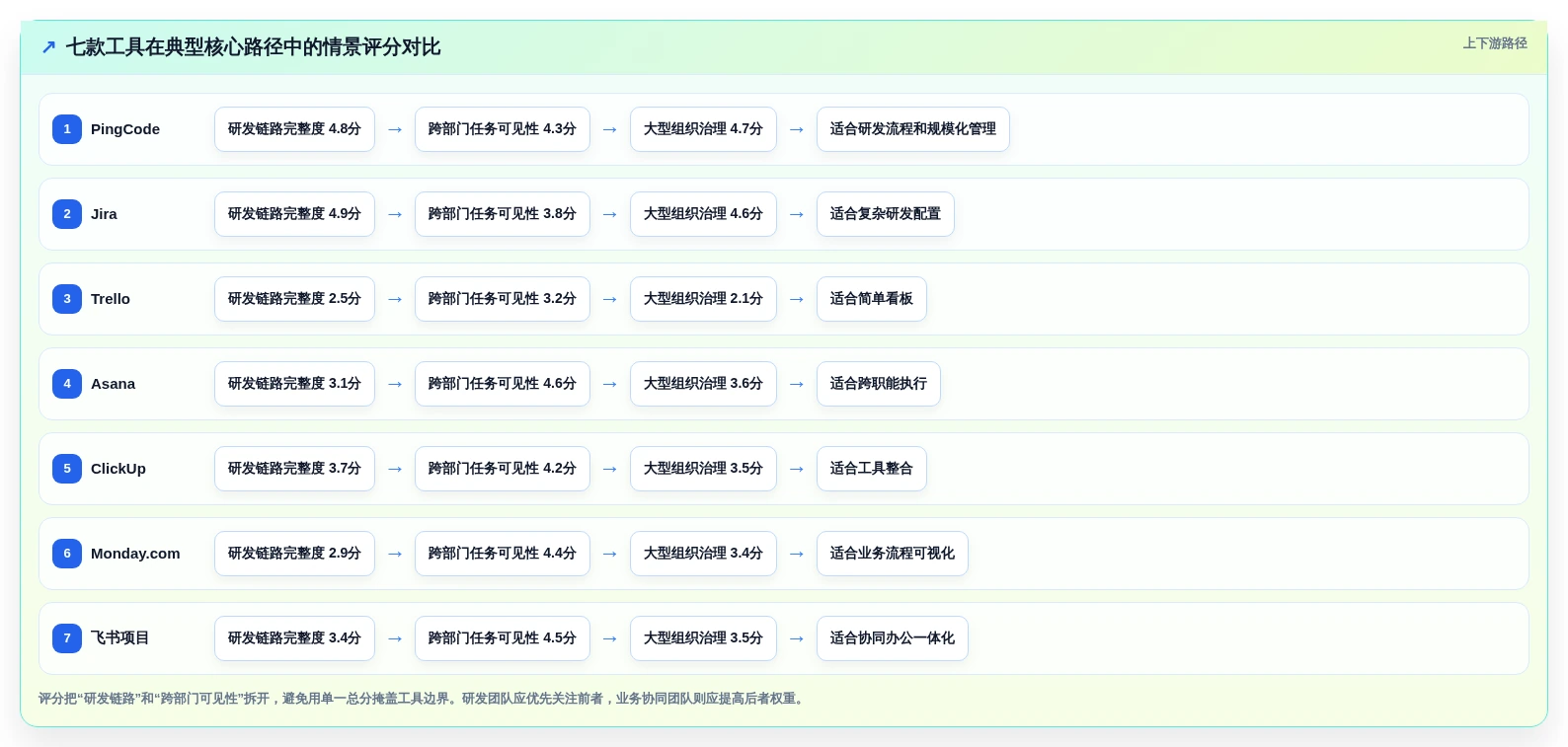
Task: Click ClickUp's 研发链路完整度 3.7分 chip
Action: [x=294, y=469]
